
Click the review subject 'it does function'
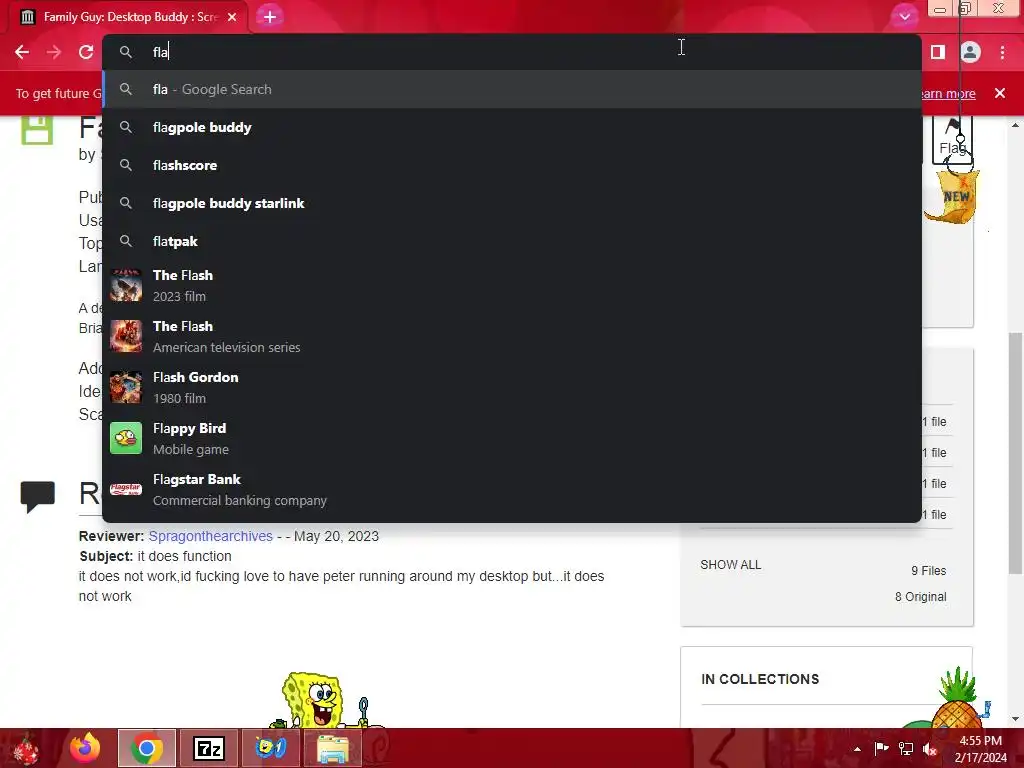pyautogui.click(x=184, y=556)
